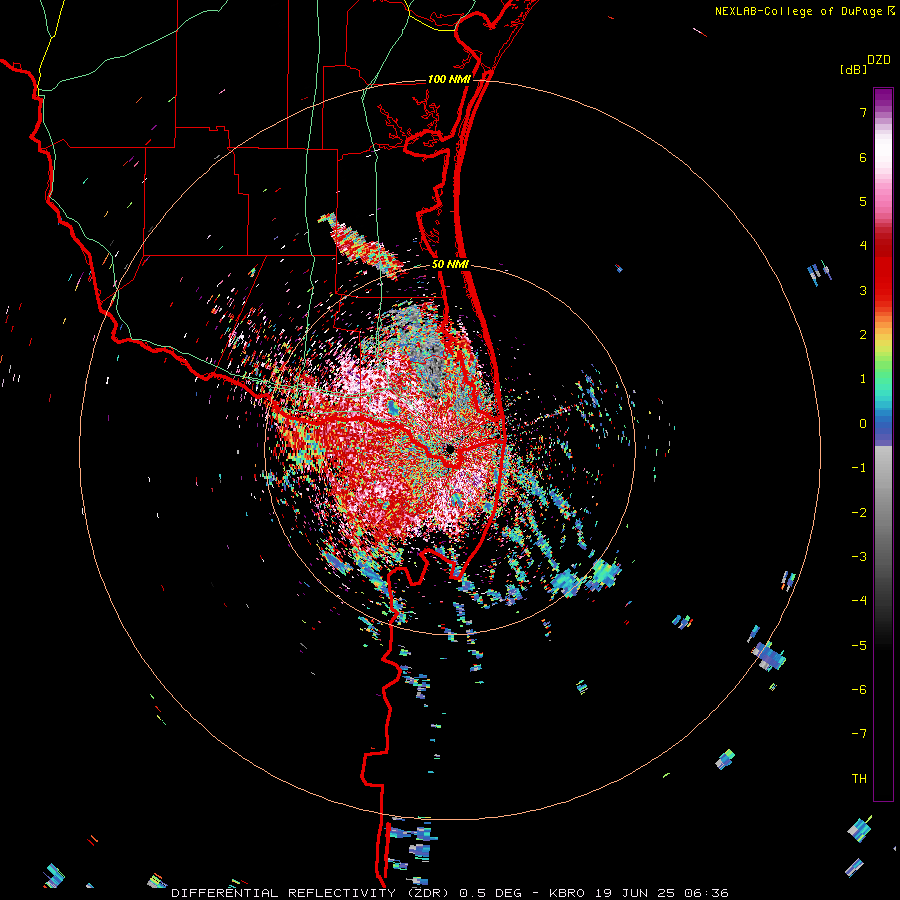Click the -7 value on the color scale

859,734
